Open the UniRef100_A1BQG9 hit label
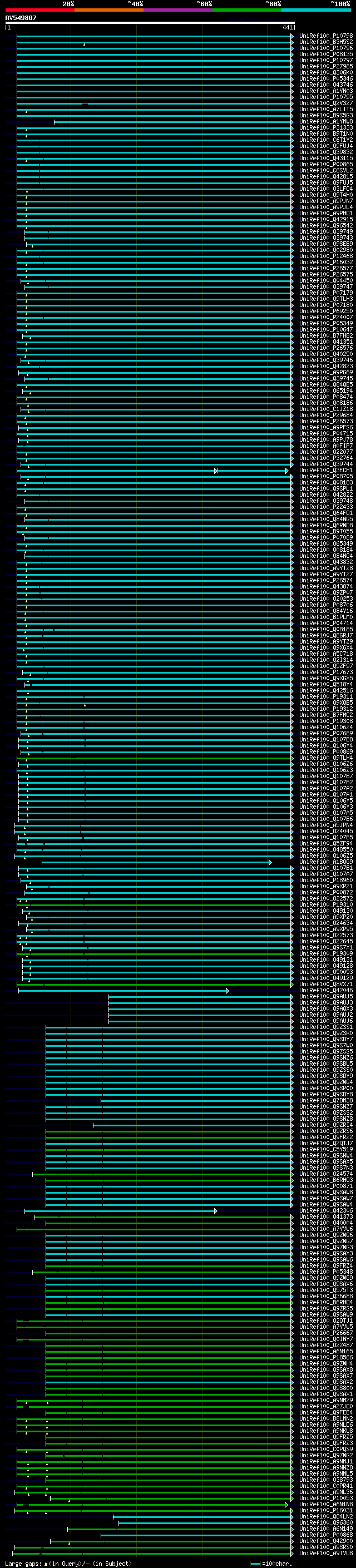 pos(325,862)
